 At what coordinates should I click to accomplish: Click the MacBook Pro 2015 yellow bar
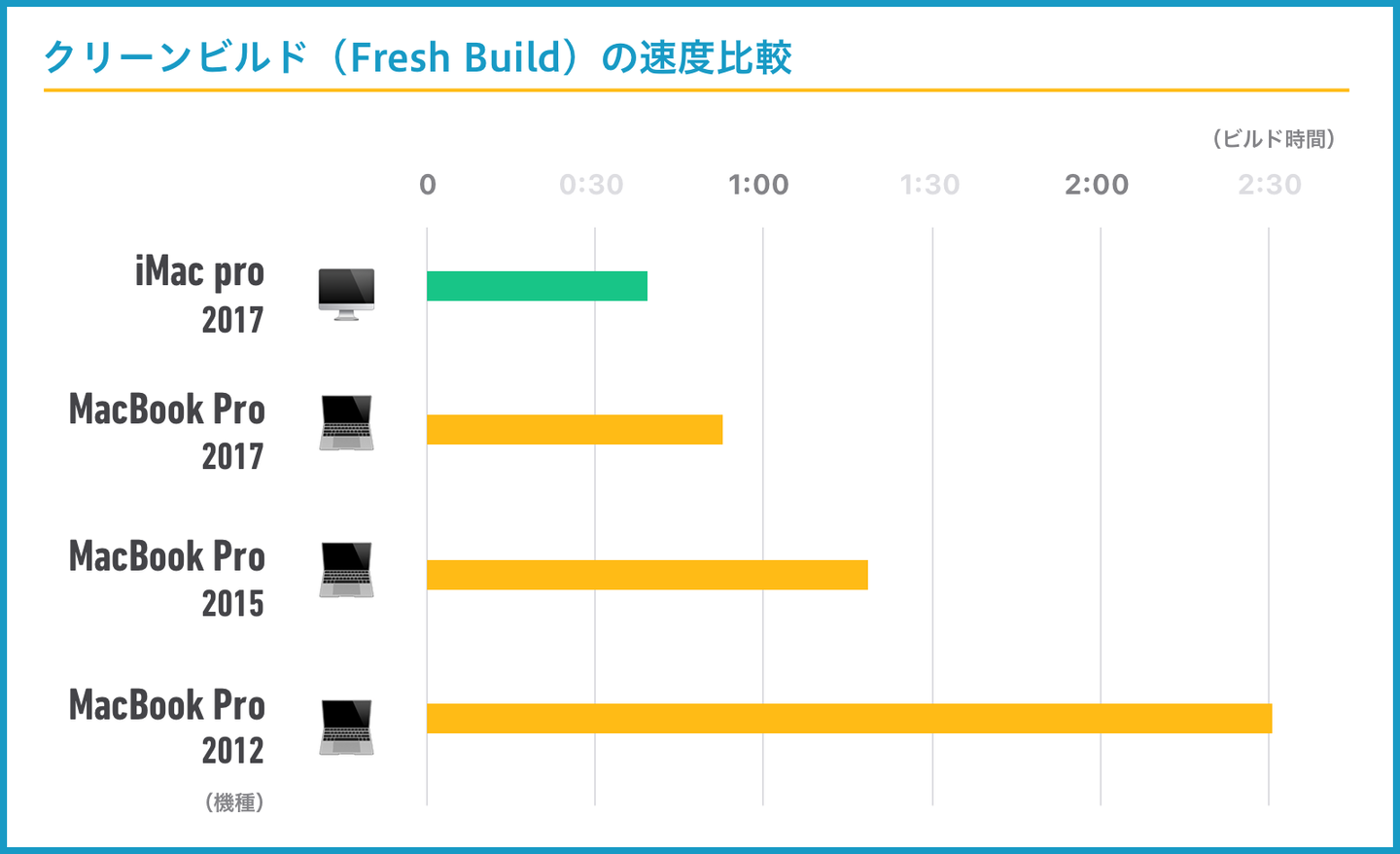647,575
